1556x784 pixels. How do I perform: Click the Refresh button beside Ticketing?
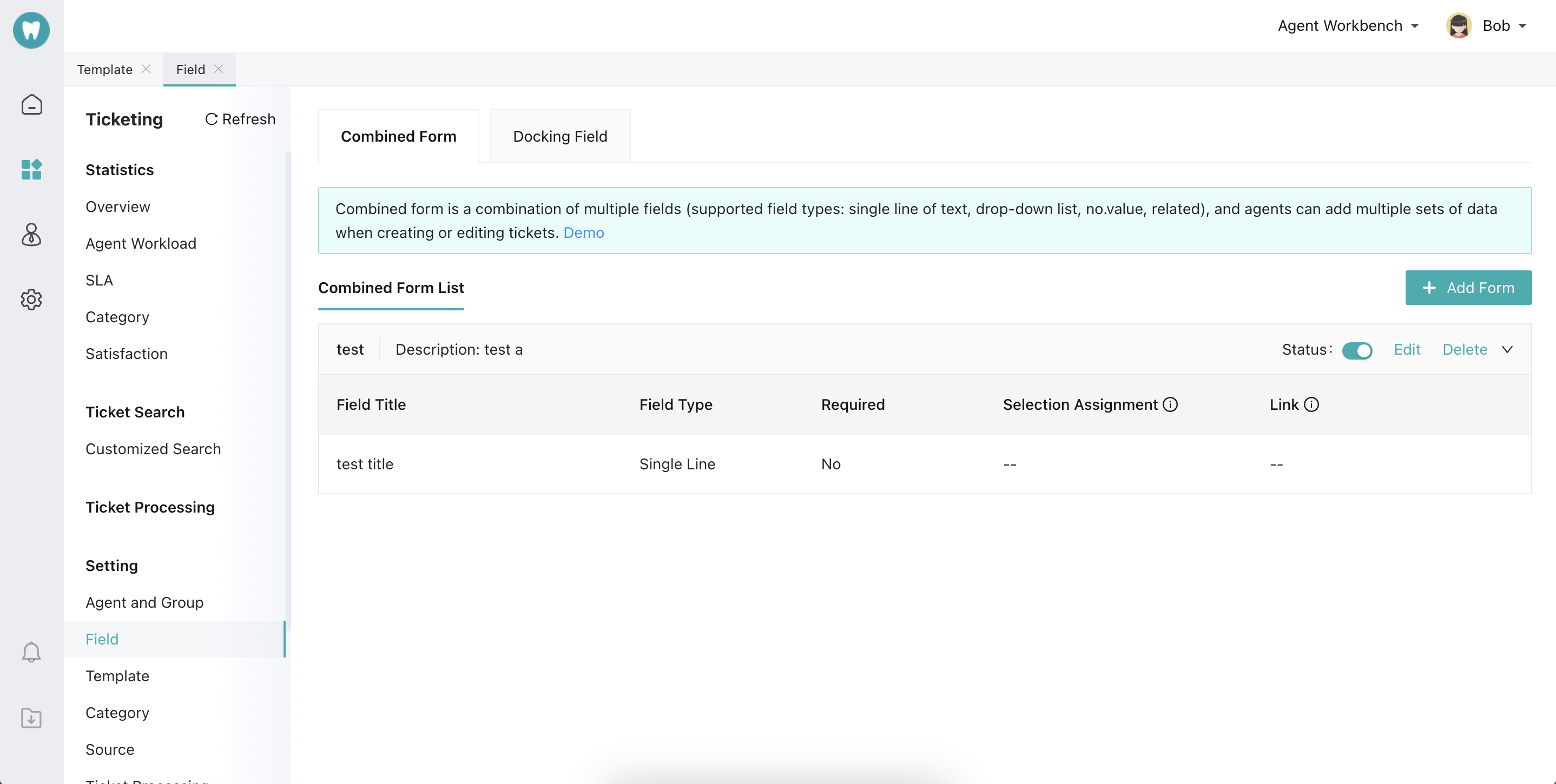pos(240,119)
